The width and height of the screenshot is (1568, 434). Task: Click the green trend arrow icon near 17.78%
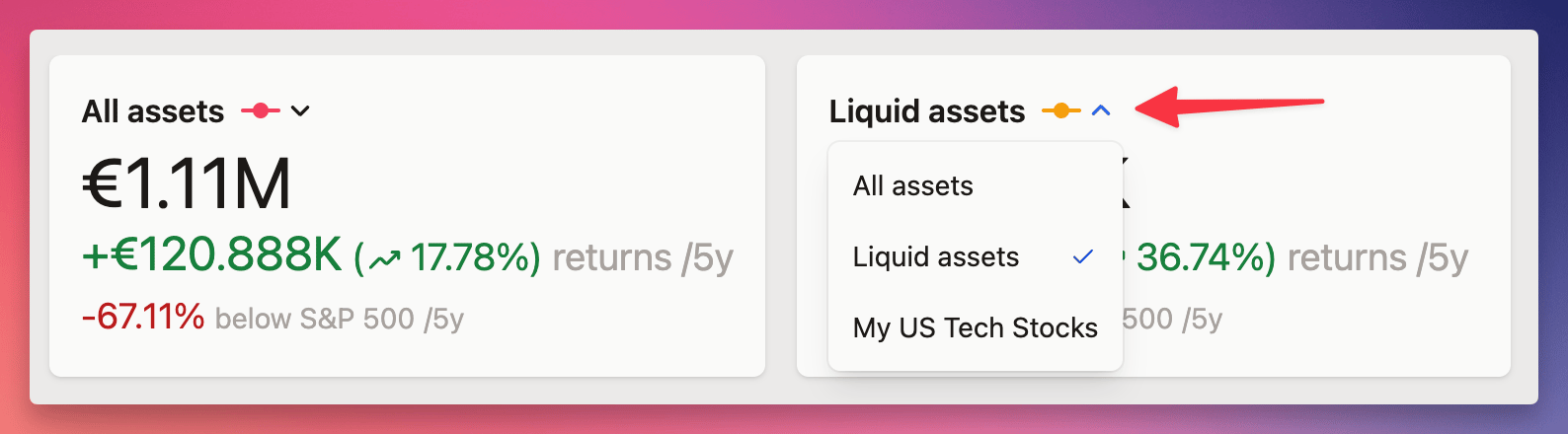coord(384,259)
